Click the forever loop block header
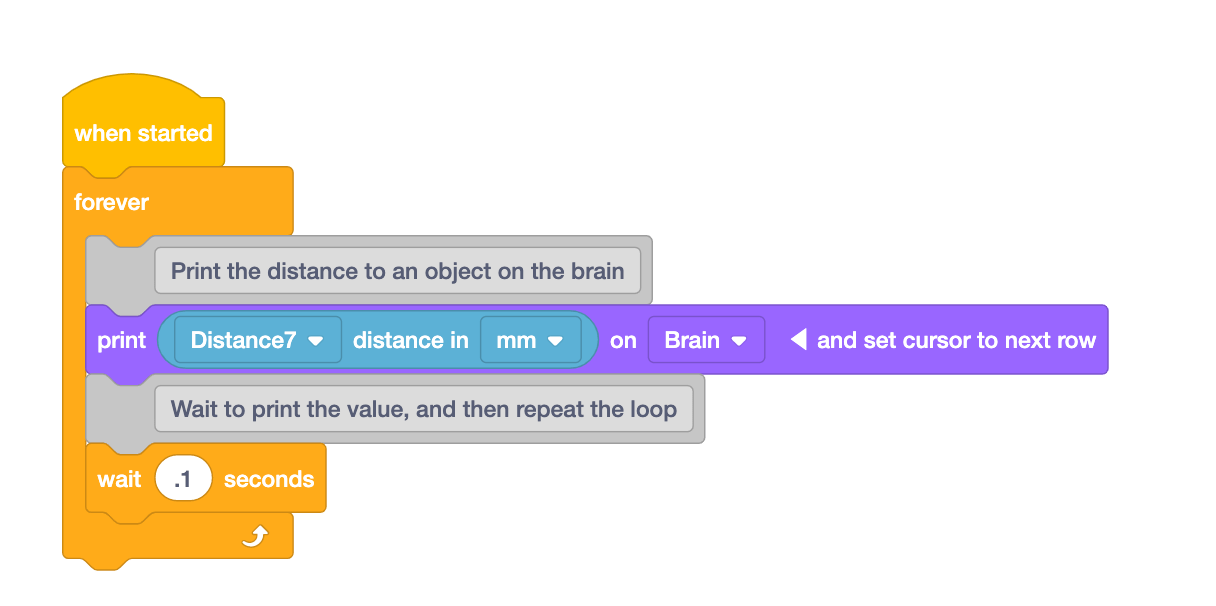Screen dimensions: 1216x606 [x=113, y=202]
